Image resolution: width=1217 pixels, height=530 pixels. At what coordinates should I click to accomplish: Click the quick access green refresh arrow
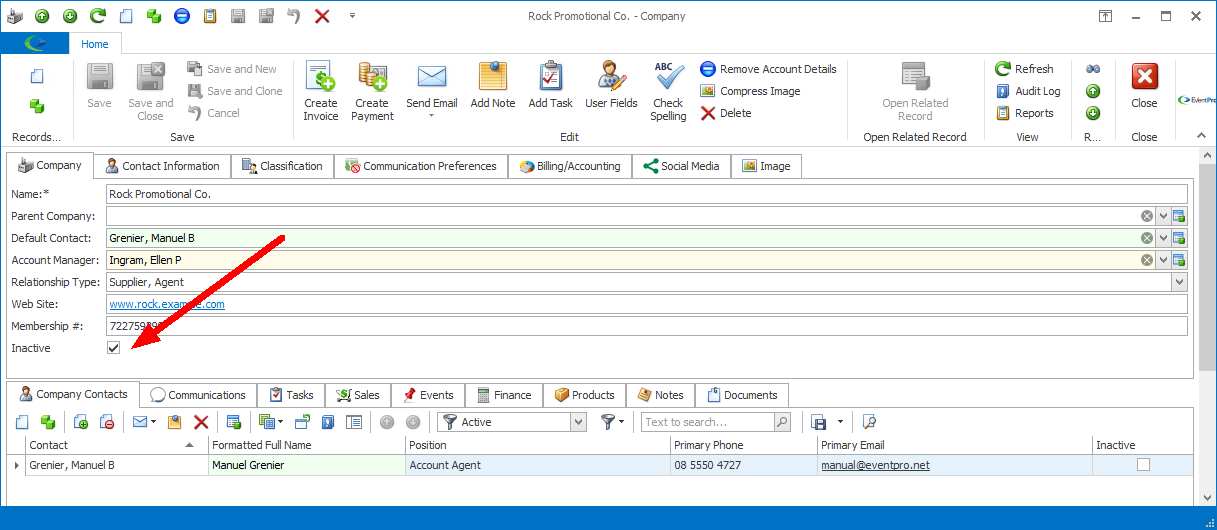98,16
